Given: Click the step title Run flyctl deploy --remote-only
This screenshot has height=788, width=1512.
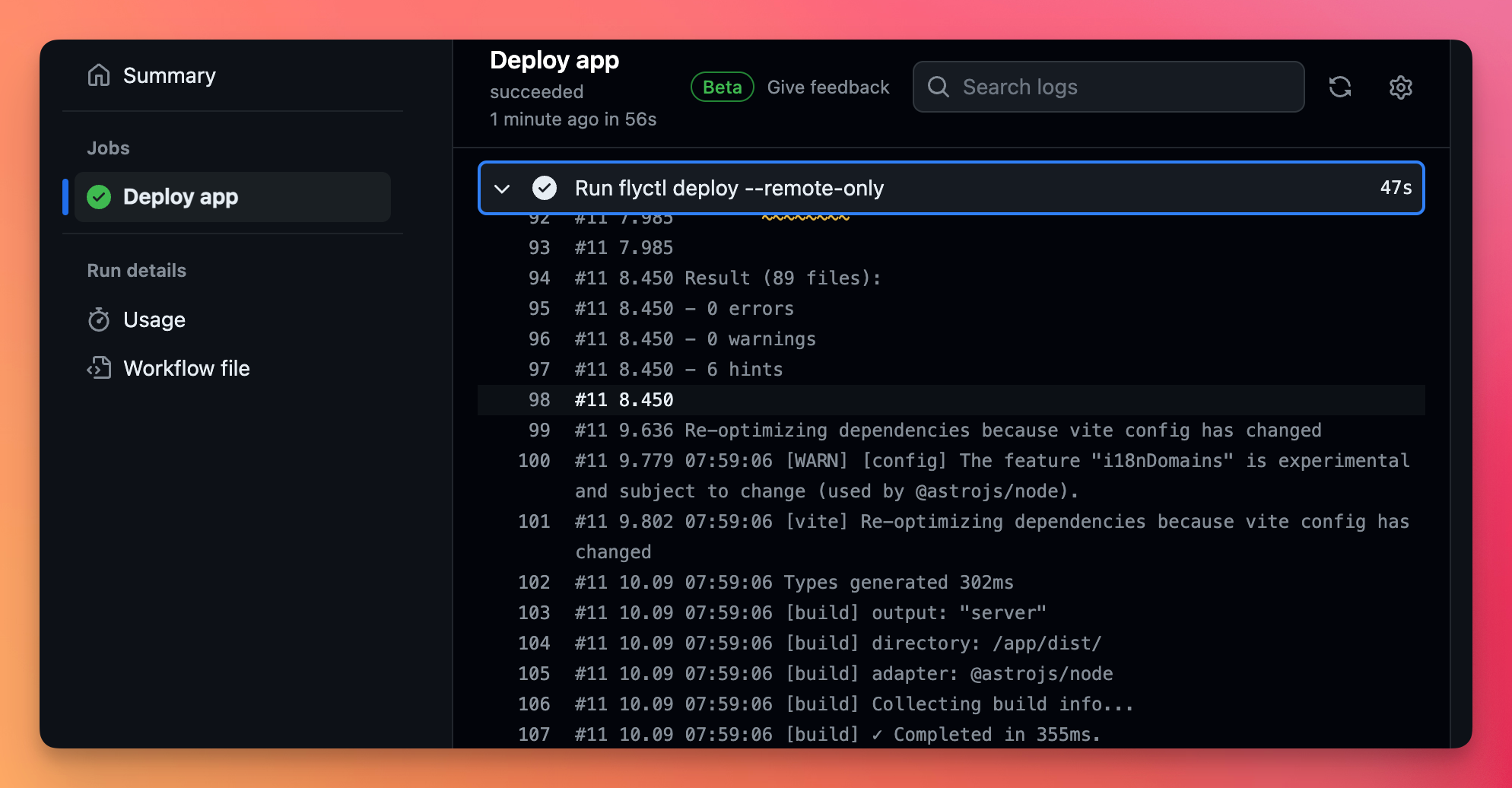Looking at the screenshot, I should (x=729, y=188).
